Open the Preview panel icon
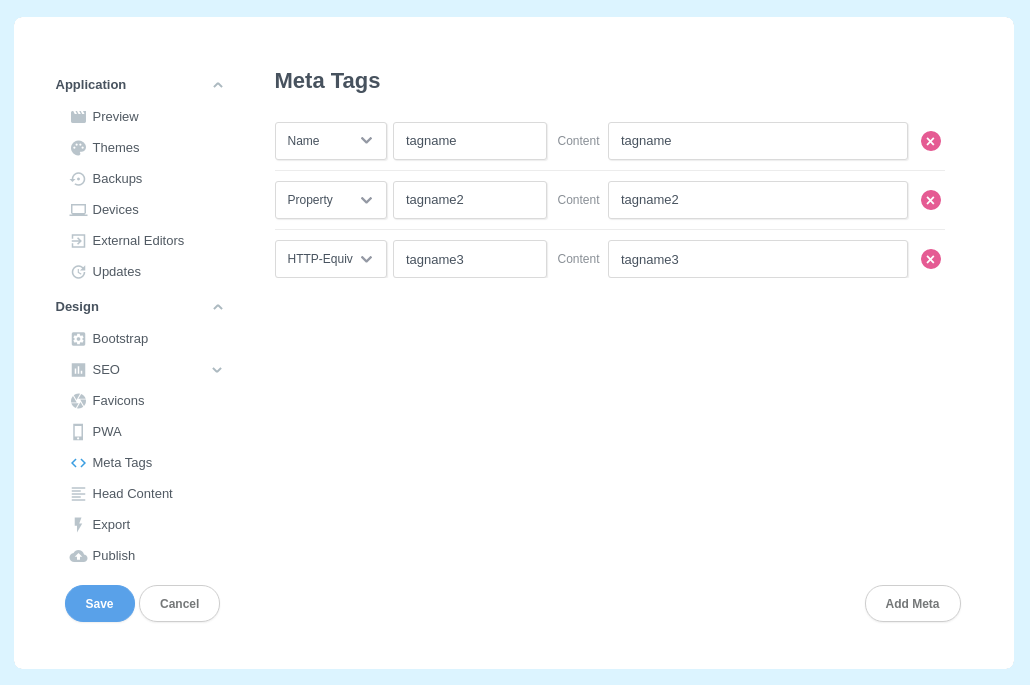 [78, 116]
